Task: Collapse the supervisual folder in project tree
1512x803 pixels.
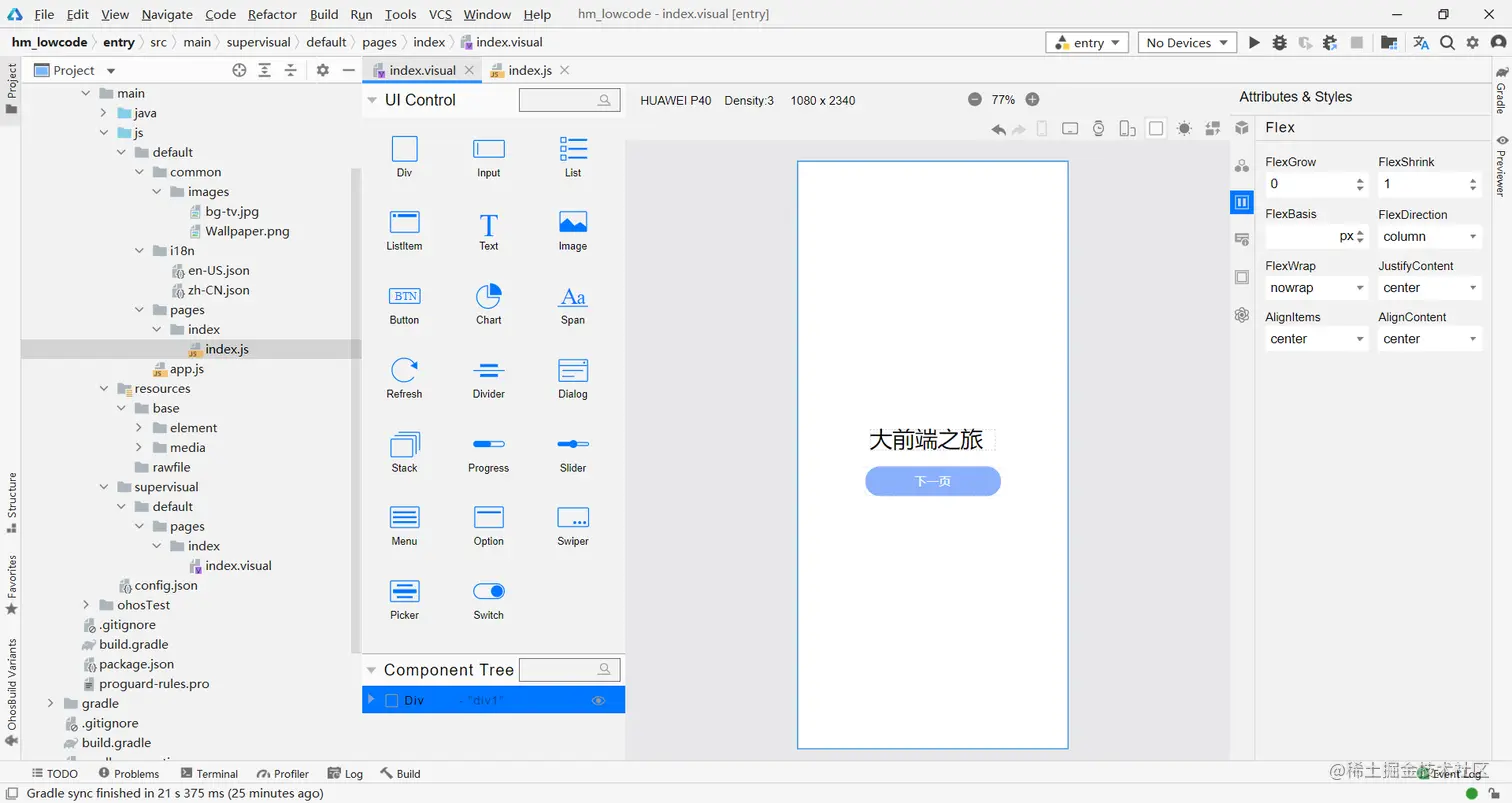Action: click(105, 487)
